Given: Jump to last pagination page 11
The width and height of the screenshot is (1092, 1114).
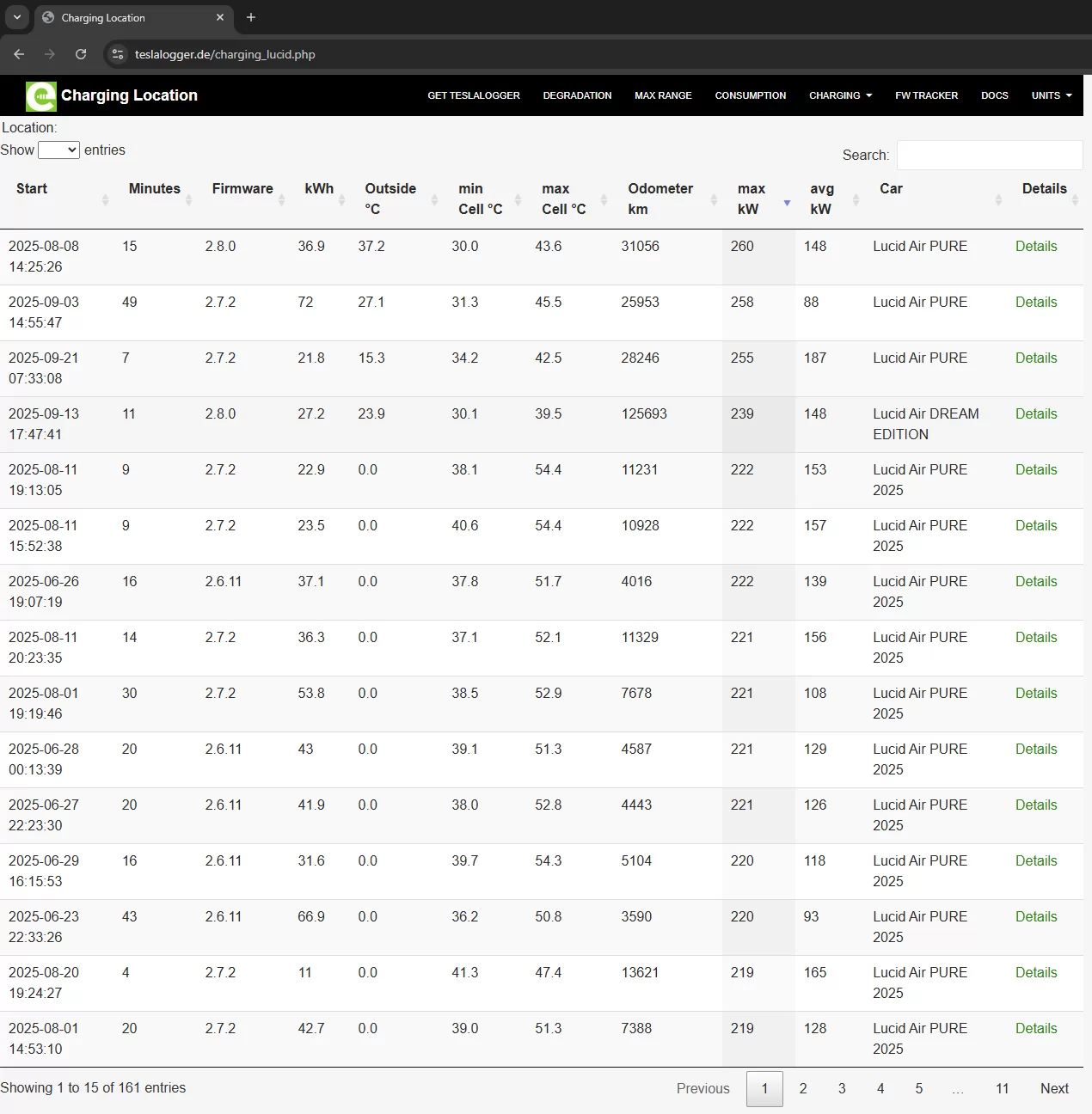Looking at the screenshot, I should (x=1002, y=1088).
